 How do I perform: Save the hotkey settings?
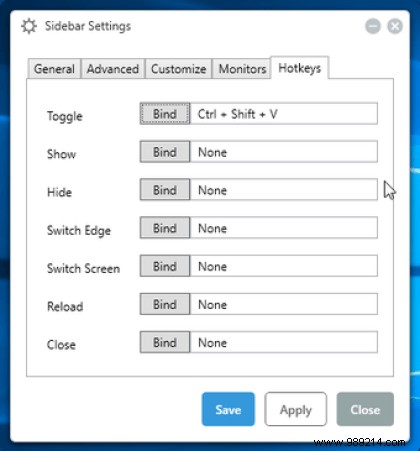(x=228, y=409)
